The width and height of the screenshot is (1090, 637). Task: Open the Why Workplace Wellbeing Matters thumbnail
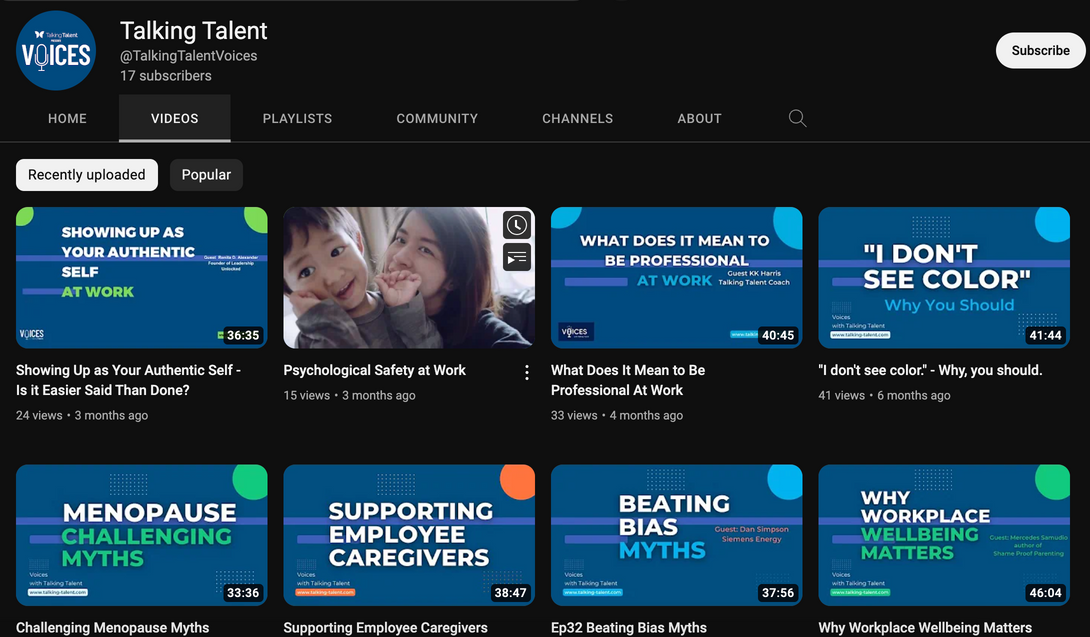click(x=943, y=534)
